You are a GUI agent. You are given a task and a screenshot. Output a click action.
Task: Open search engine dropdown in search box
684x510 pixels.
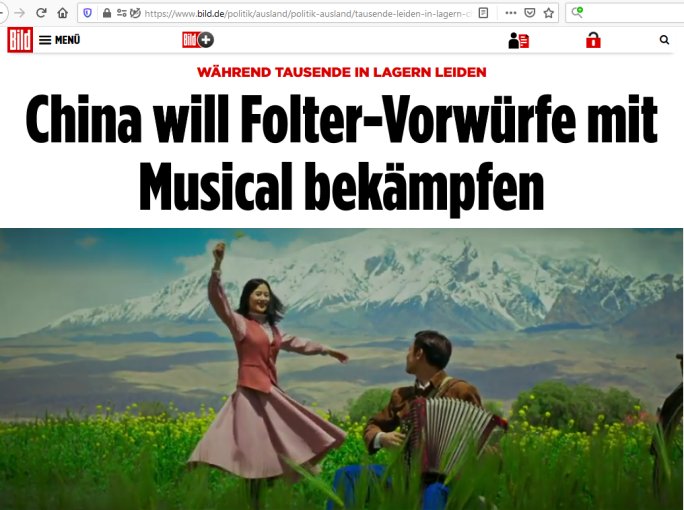(577, 12)
